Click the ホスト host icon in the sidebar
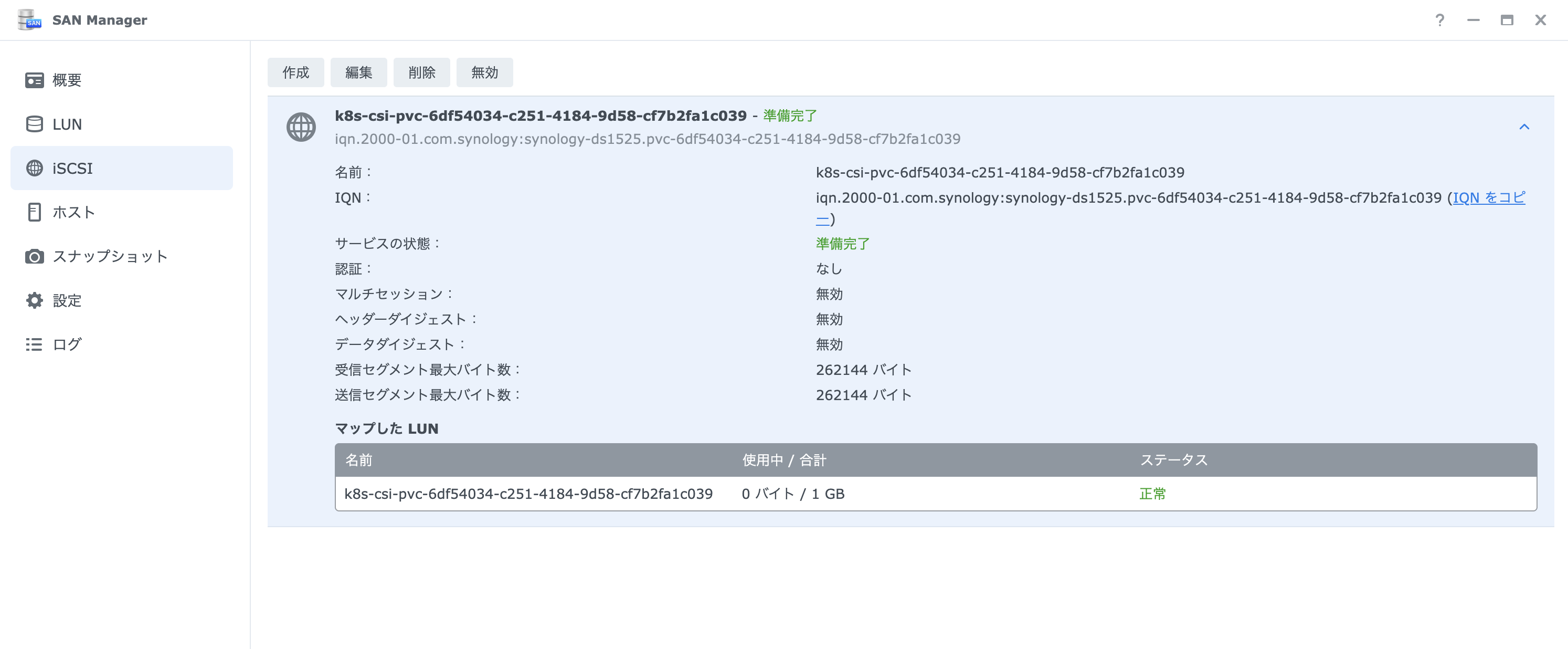The width and height of the screenshot is (1568, 649). 34,212
